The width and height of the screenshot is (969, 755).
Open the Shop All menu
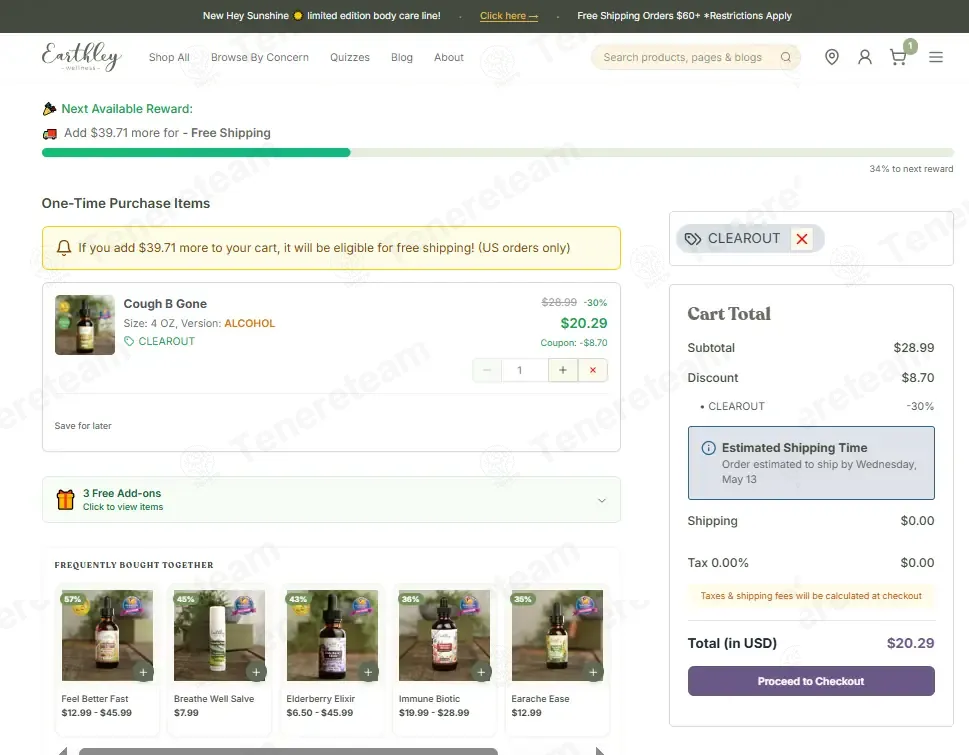point(169,57)
